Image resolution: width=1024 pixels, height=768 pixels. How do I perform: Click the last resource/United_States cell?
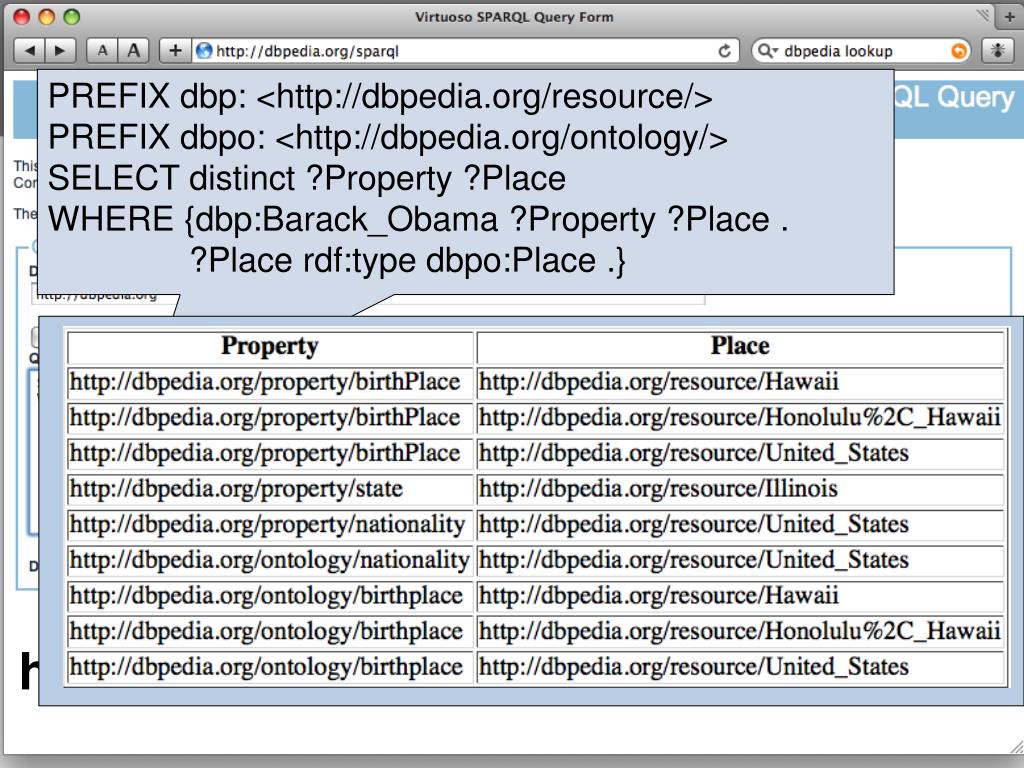point(740,667)
